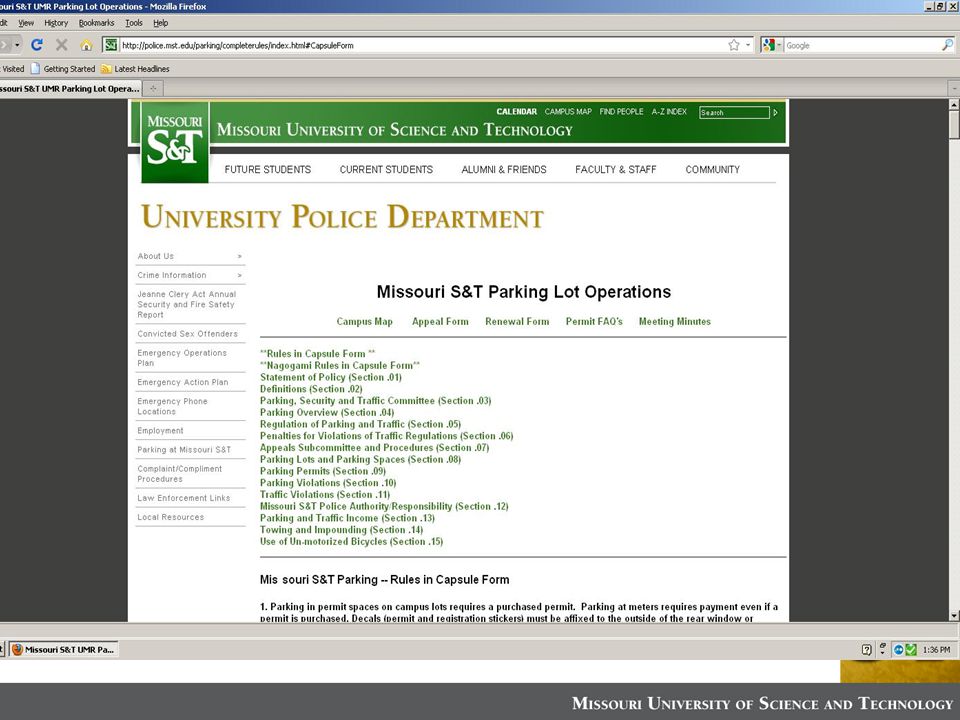
Task: Open the A-Z INDEX header link
Action: (669, 111)
